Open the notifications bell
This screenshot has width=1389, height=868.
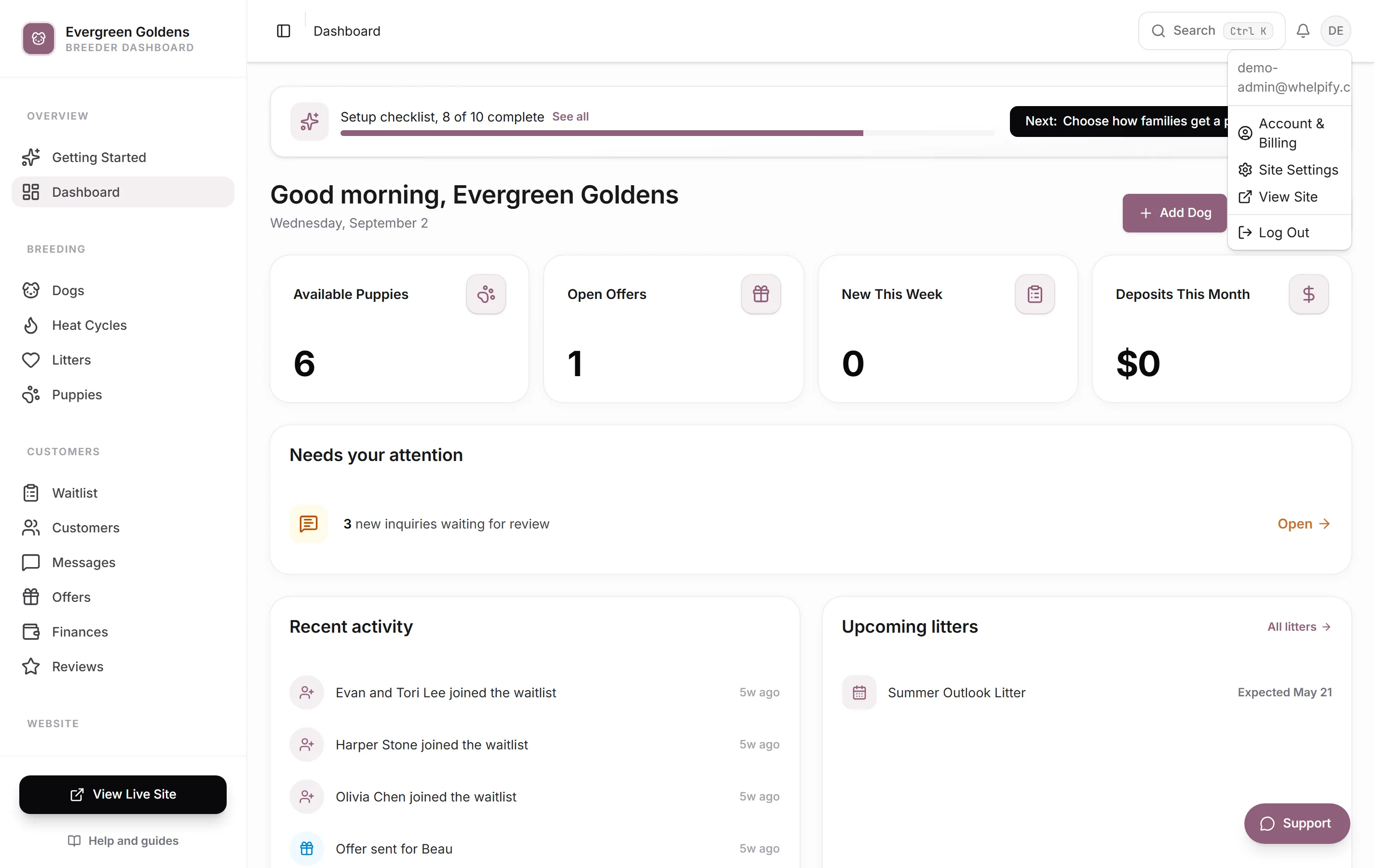(1303, 31)
